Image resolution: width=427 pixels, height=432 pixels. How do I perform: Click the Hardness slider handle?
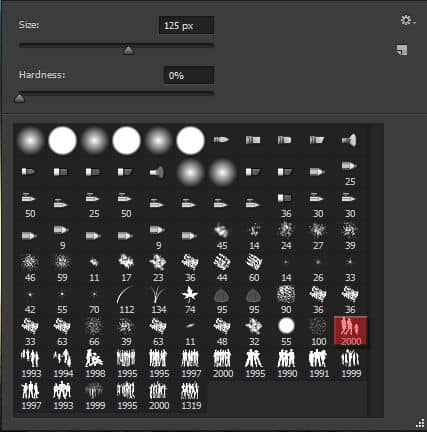coord(20,98)
